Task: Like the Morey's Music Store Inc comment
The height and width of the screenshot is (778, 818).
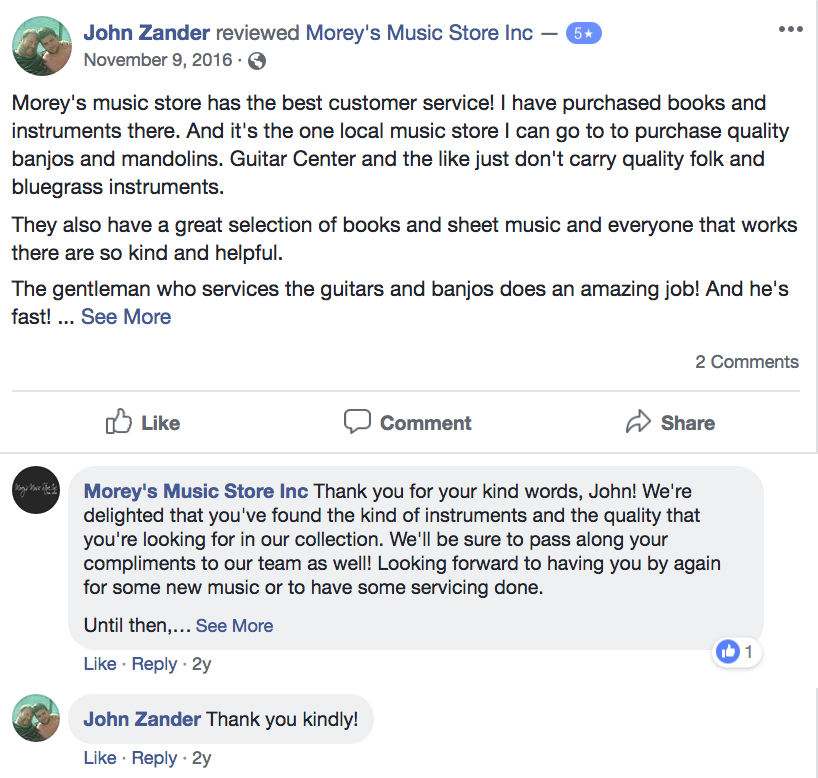Action: click(x=100, y=664)
